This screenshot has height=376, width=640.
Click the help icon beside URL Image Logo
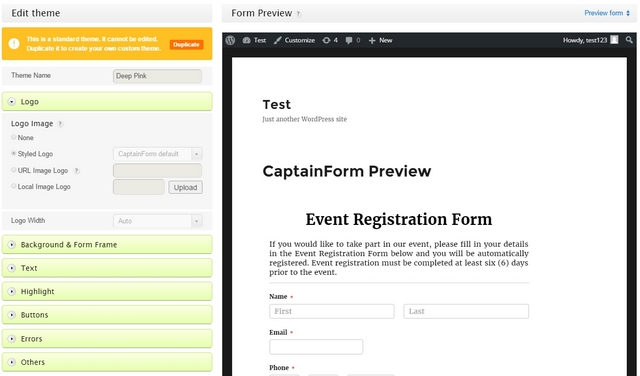pos(77,171)
